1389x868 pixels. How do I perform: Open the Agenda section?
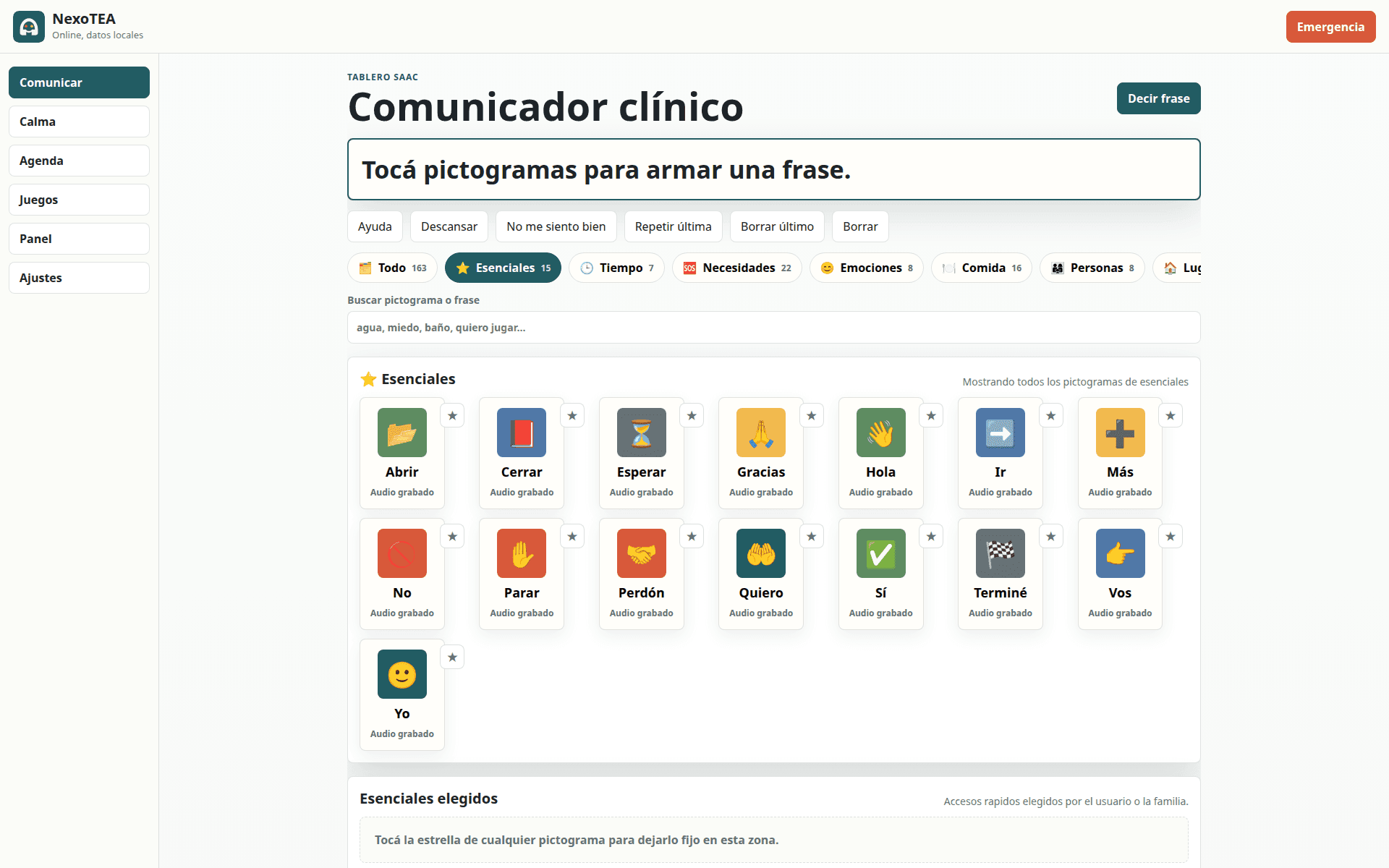coord(79,161)
